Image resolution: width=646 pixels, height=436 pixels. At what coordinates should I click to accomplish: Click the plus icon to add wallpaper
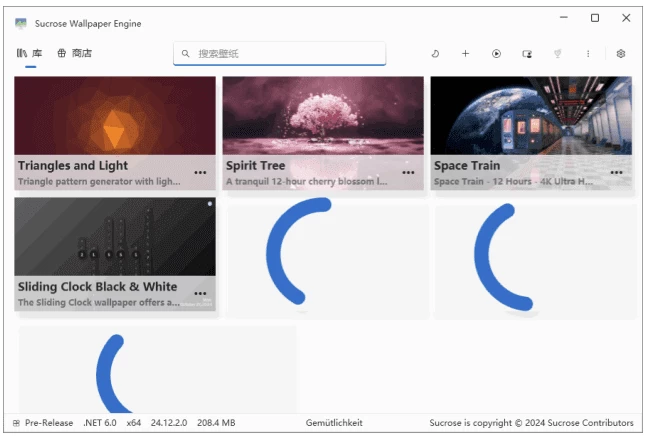(465, 54)
